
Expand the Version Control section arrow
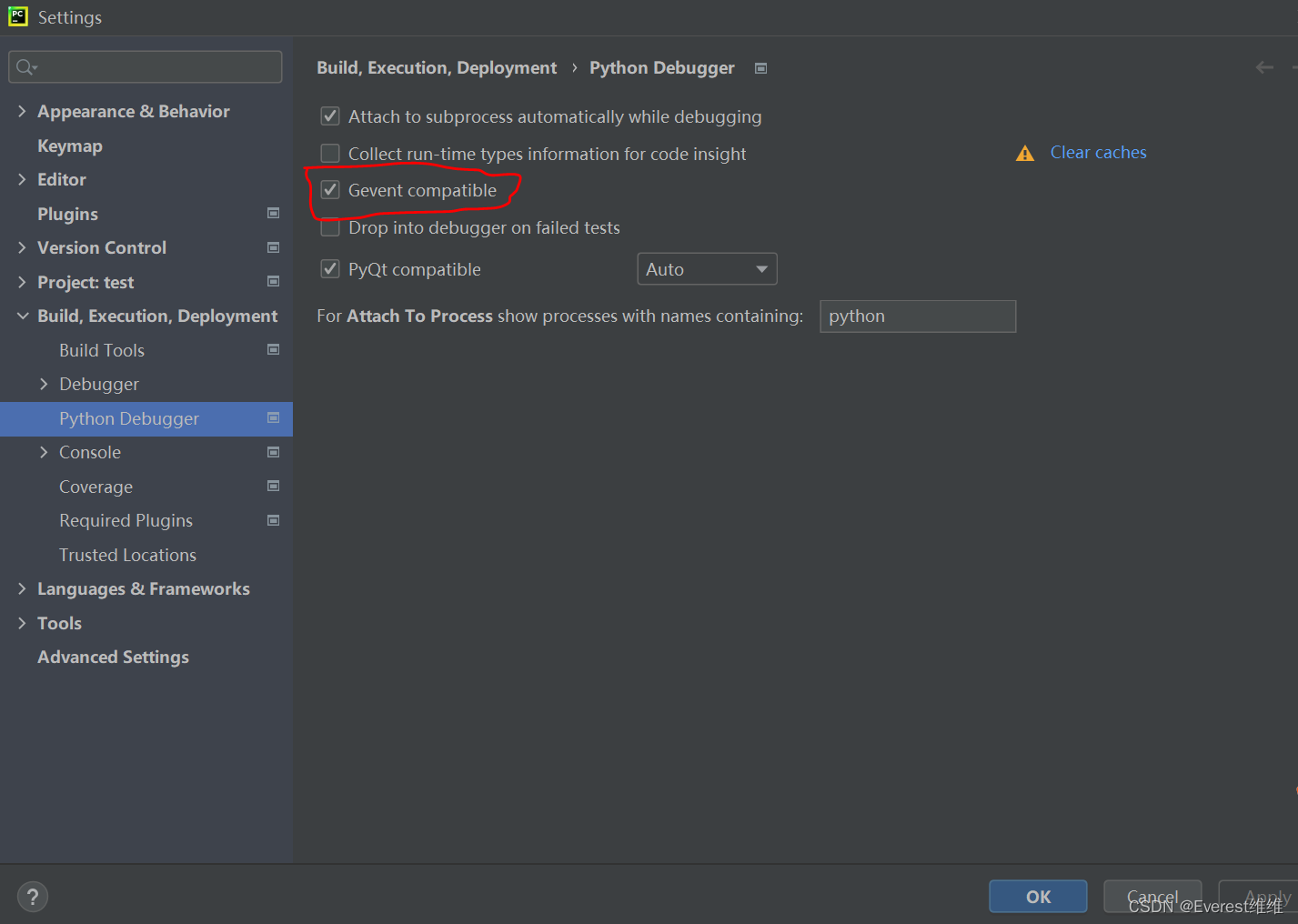pos(22,247)
